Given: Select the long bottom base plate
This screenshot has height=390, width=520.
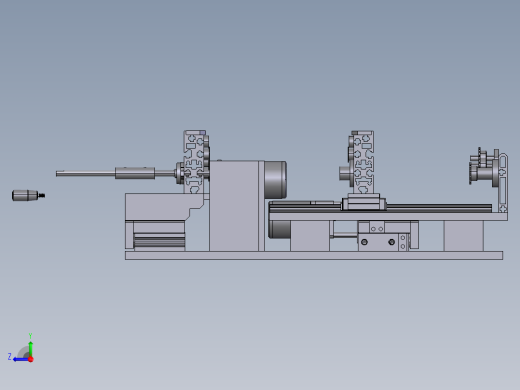Looking at the screenshot, I should point(314,256).
